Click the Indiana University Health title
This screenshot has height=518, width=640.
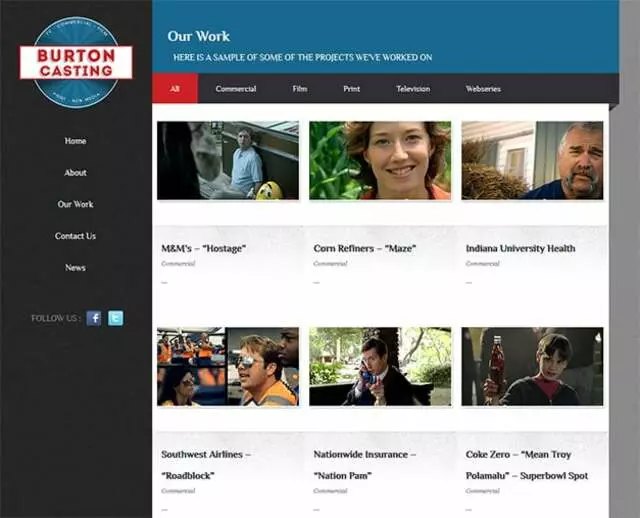[520, 248]
